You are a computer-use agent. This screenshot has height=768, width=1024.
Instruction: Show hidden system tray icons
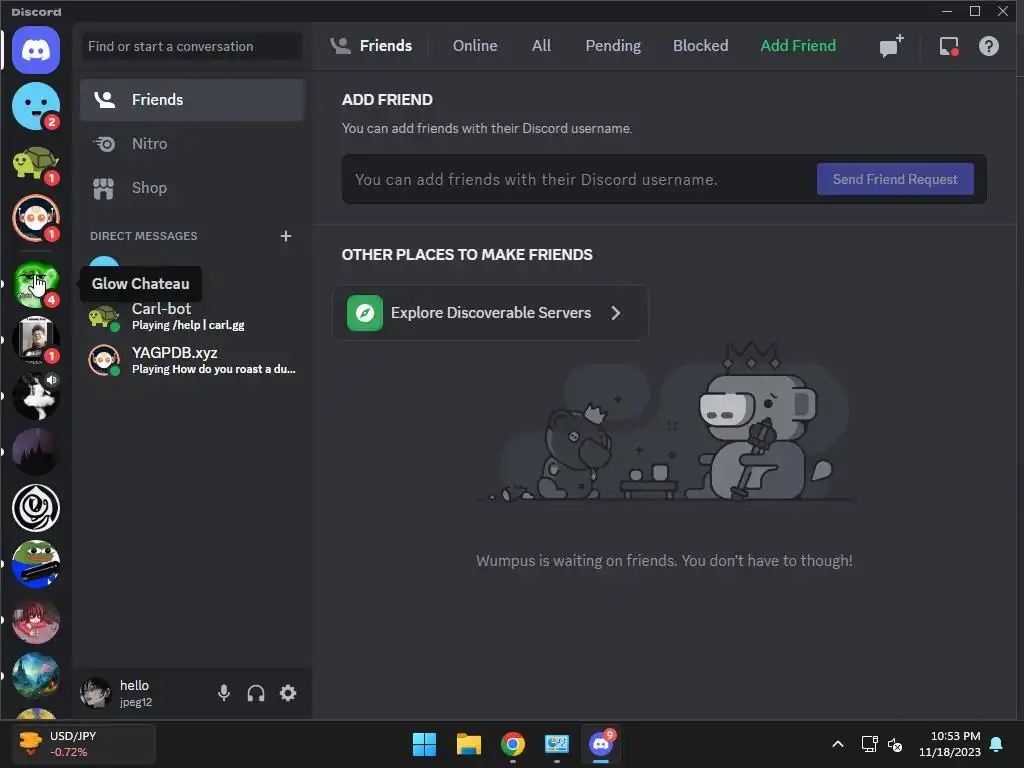(838, 744)
